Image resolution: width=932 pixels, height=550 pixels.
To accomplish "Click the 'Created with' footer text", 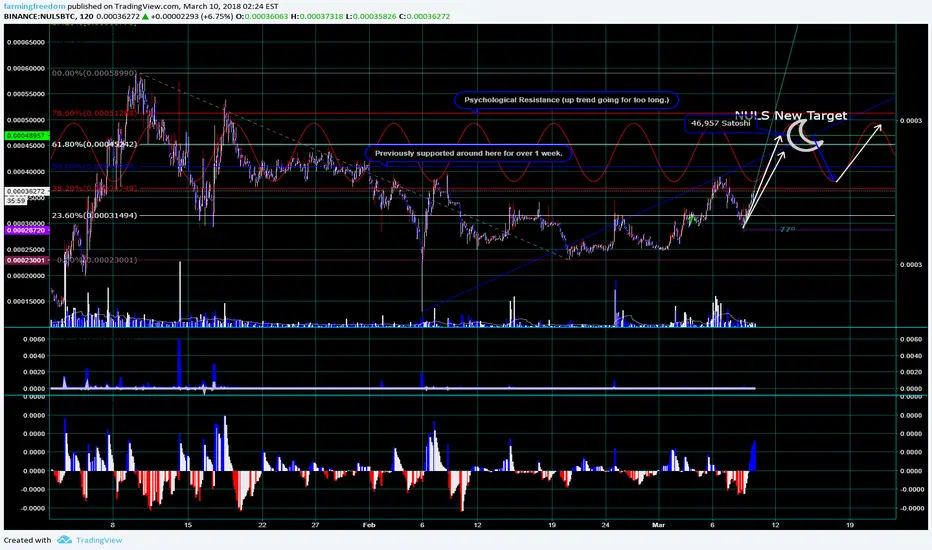I will 27,540.
